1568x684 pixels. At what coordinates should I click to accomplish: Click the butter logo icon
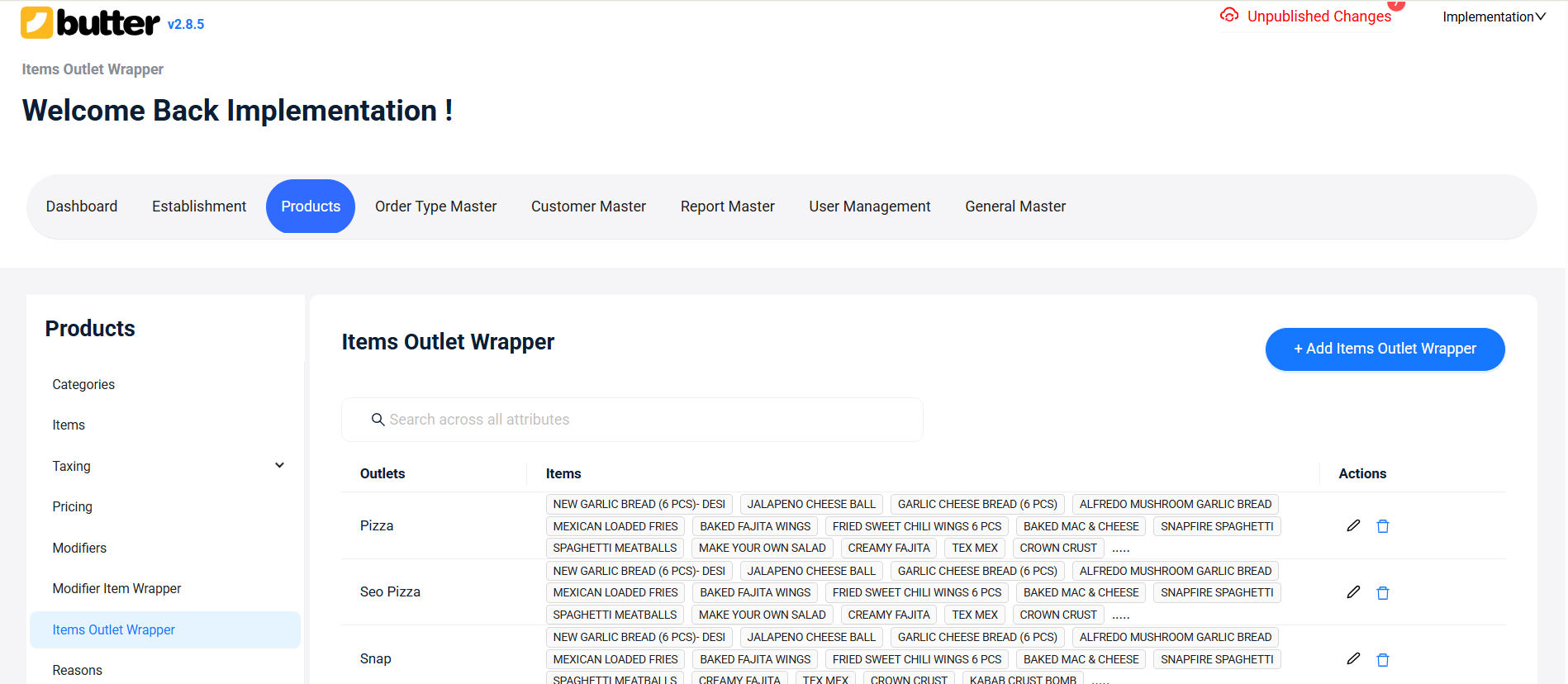pyautogui.click(x=37, y=23)
